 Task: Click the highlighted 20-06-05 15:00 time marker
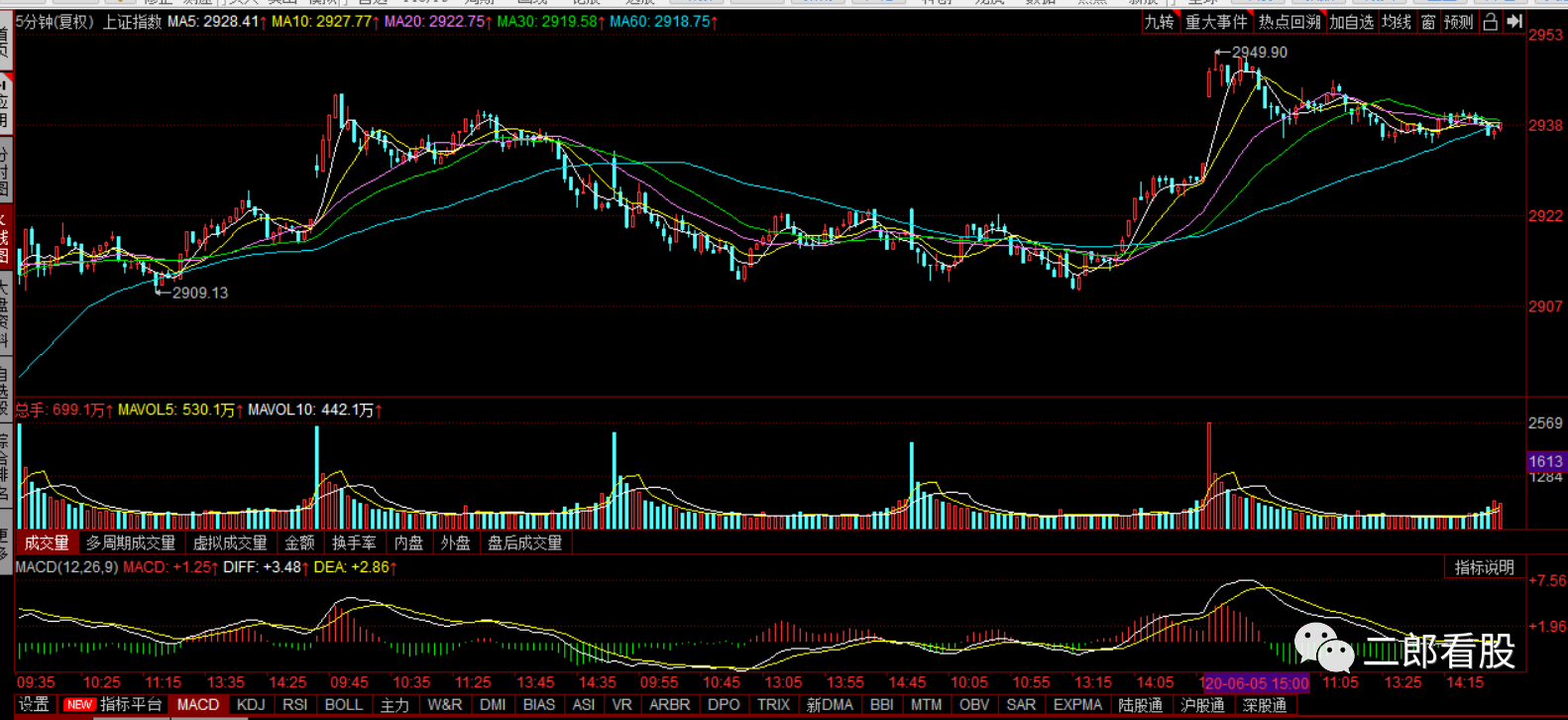(x=1255, y=683)
